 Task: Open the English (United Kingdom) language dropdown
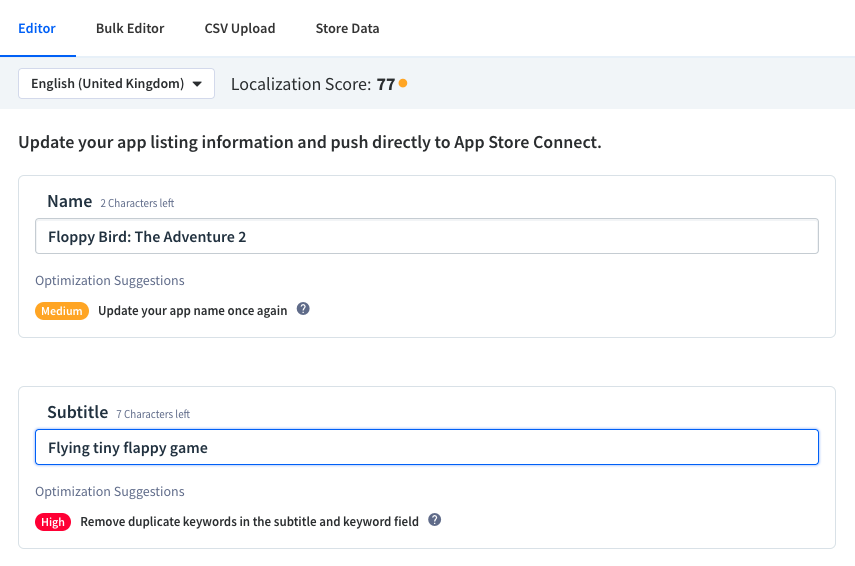[116, 83]
